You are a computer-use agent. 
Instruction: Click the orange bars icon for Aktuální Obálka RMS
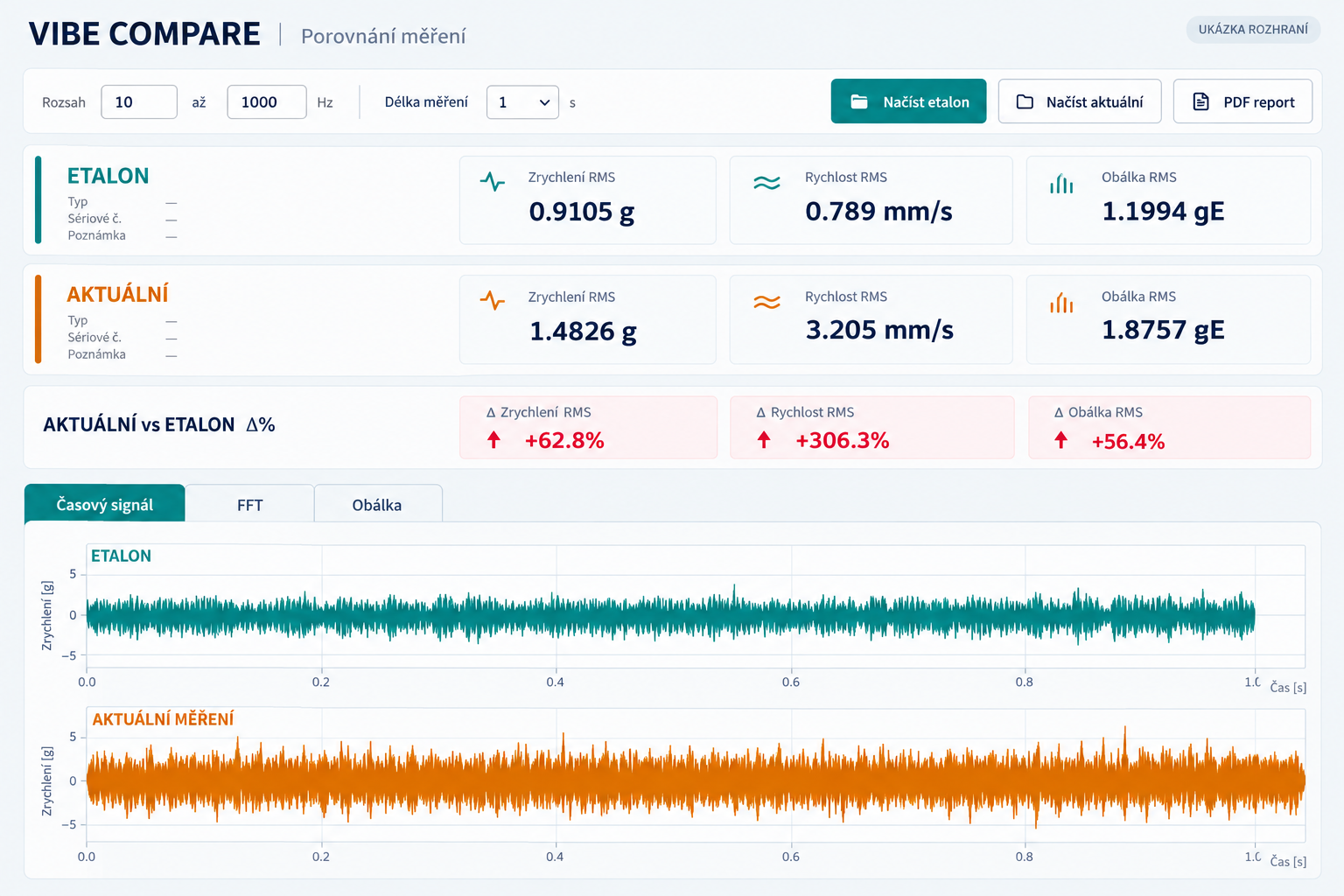pos(1061,303)
